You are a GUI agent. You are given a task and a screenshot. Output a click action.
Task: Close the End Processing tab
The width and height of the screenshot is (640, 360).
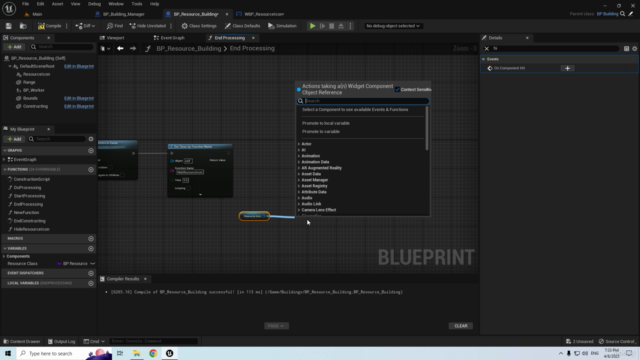[x=253, y=38]
